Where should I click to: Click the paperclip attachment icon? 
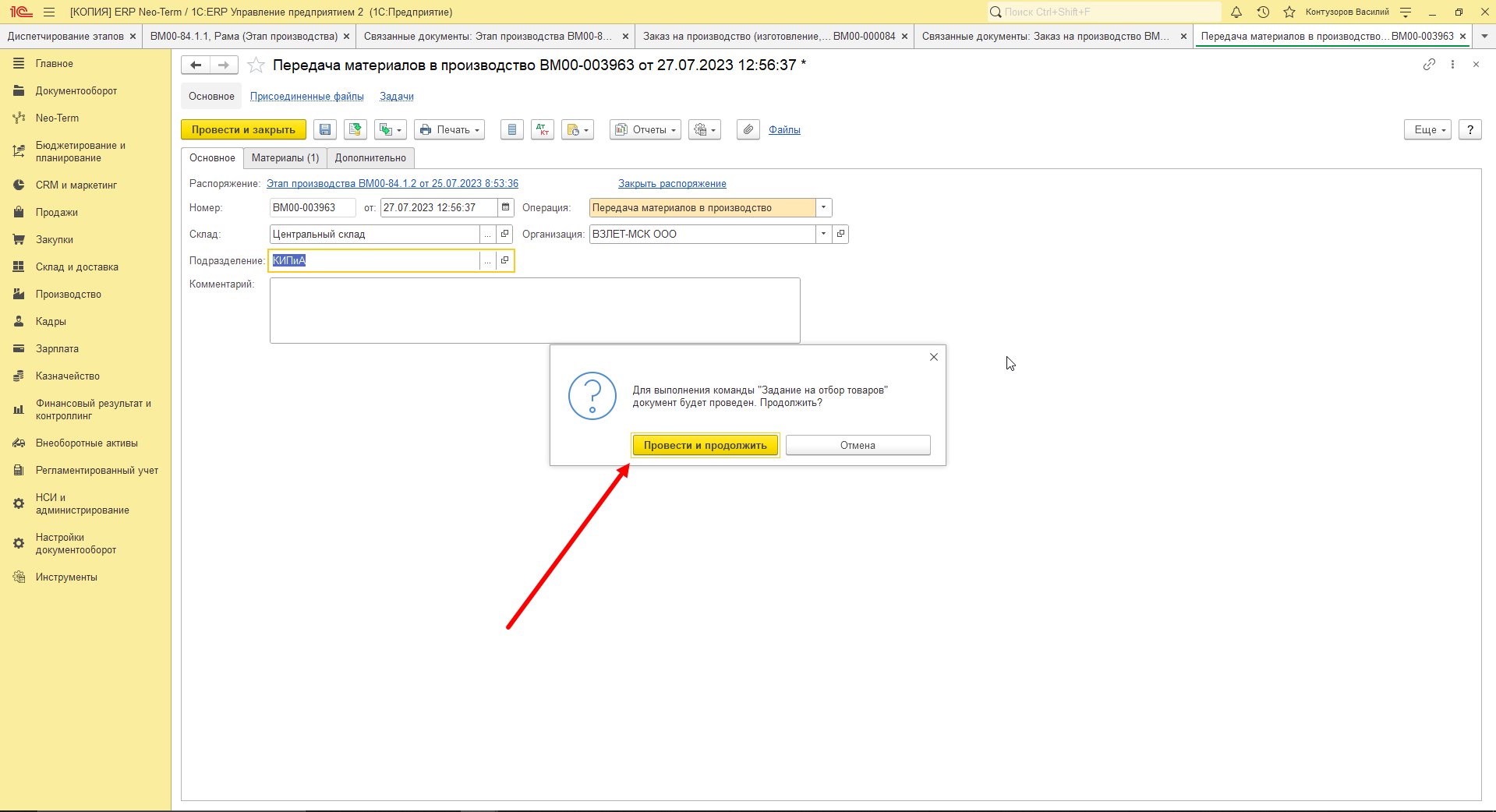748,130
